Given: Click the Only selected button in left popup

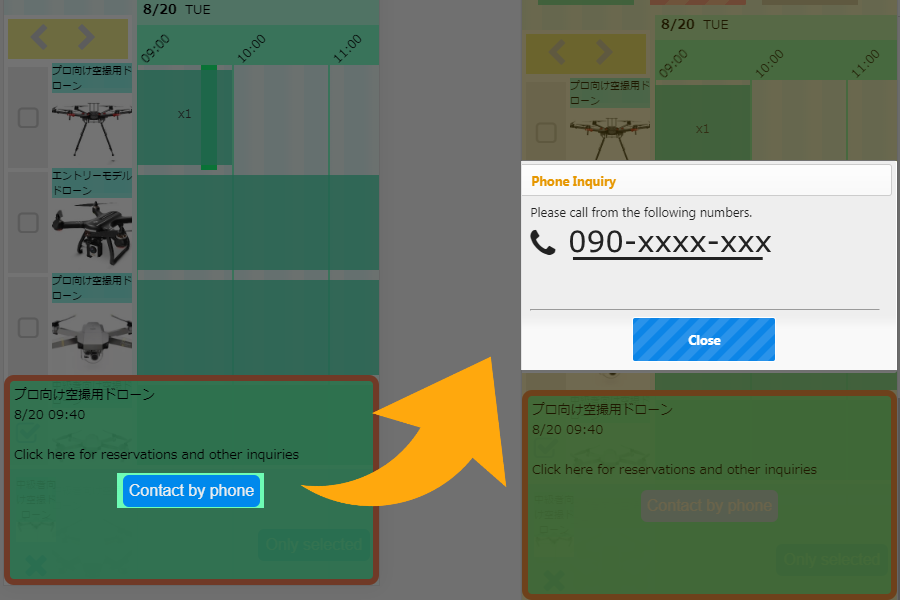Looking at the screenshot, I should tap(314, 545).
